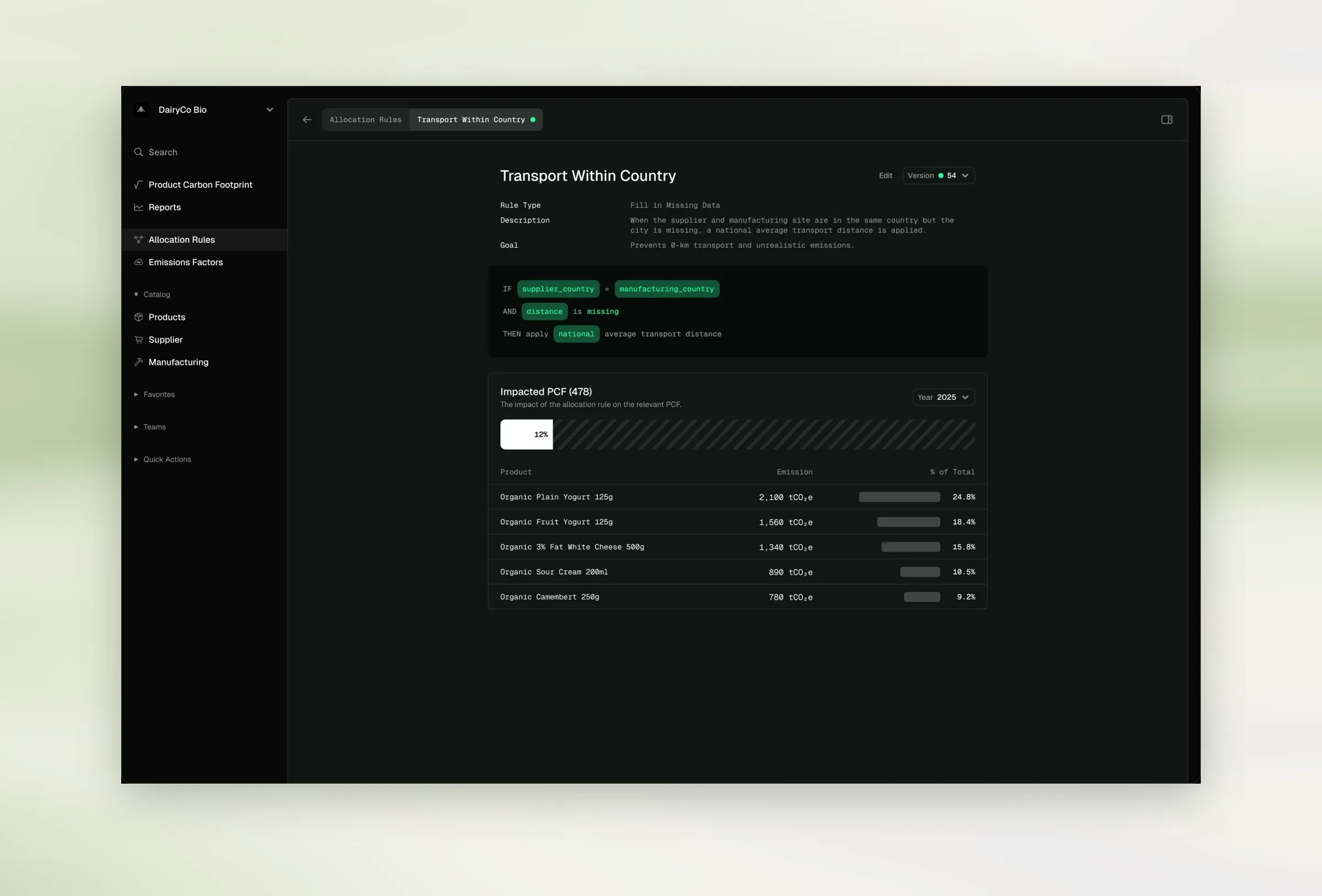The height and width of the screenshot is (896, 1322).
Task: Toggle the right side panel icon
Action: (1167, 120)
